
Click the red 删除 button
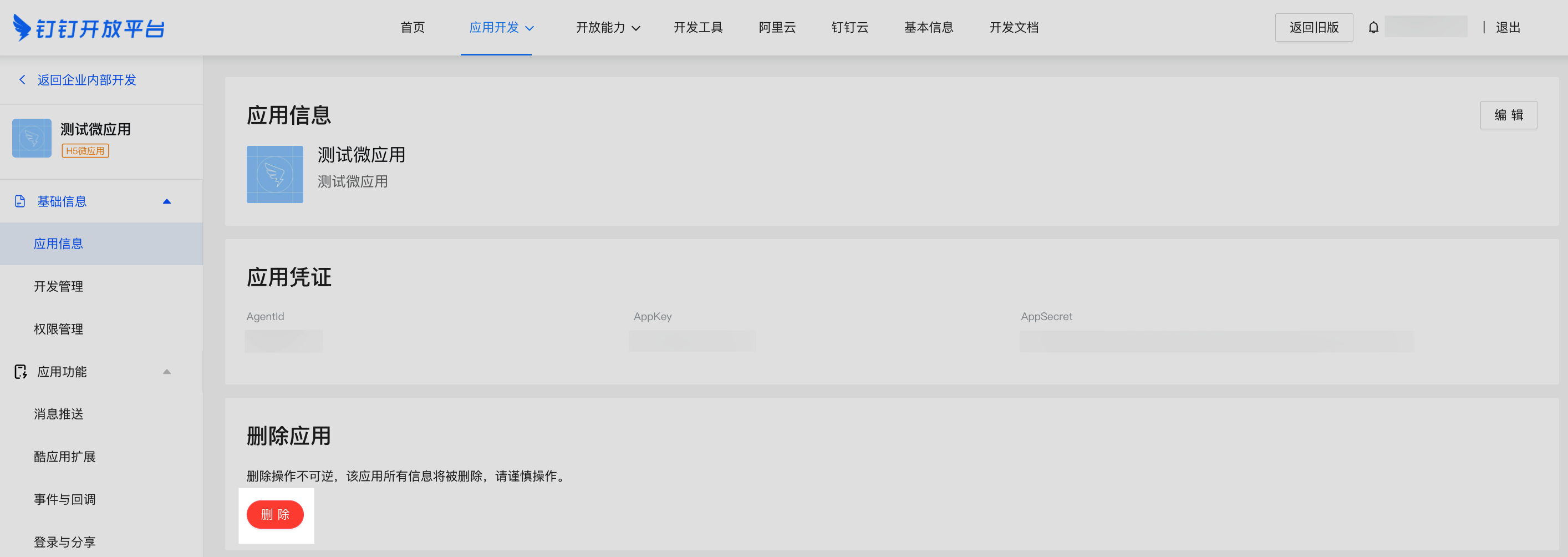pyautogui.click(x=275, y=514)
